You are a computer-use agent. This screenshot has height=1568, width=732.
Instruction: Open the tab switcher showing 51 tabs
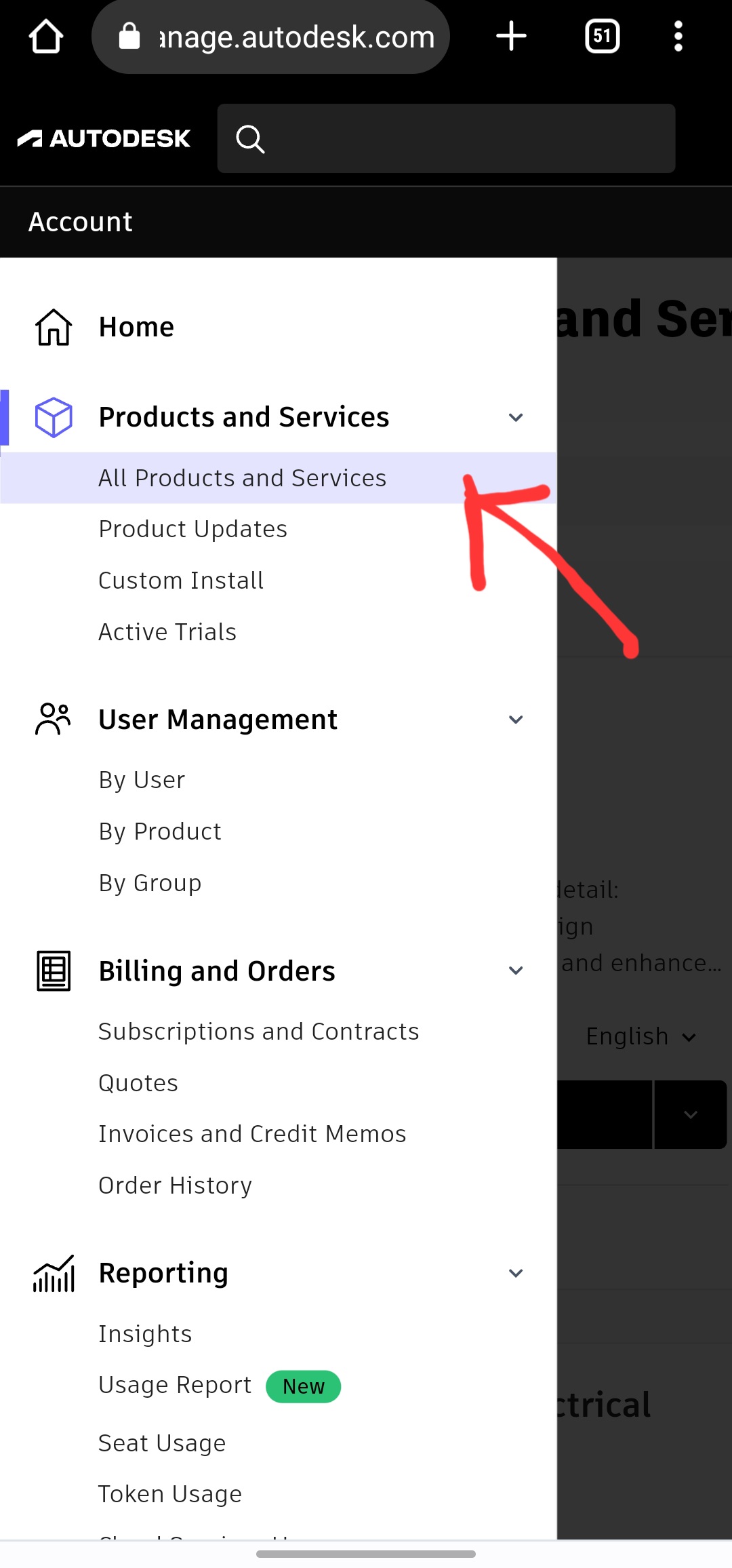click(602, 37)
